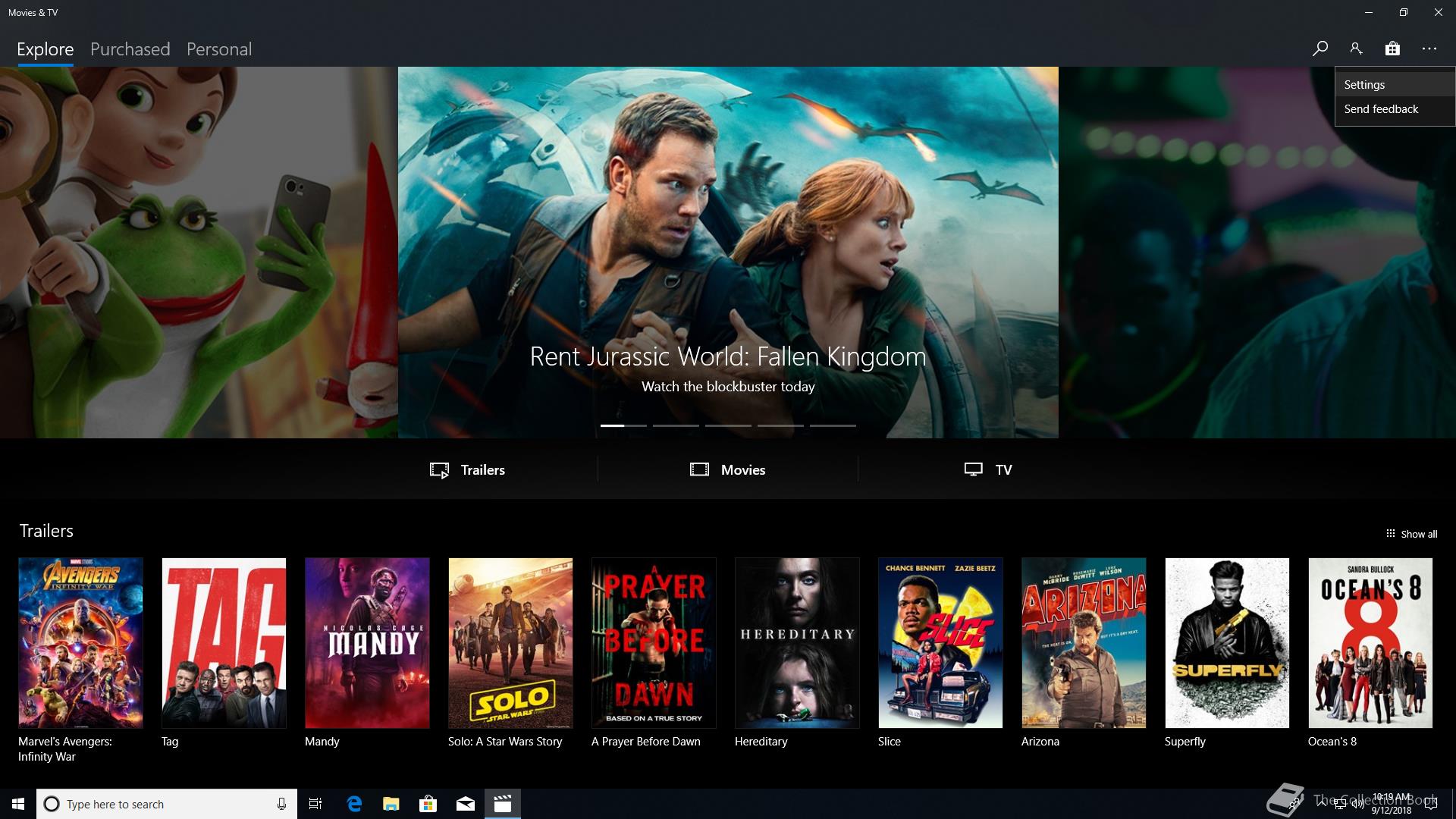This screenshot has height=819, width=1456.
Task: Click the Solo: A Star Wars Story title
Action: [x=505, y=742]
